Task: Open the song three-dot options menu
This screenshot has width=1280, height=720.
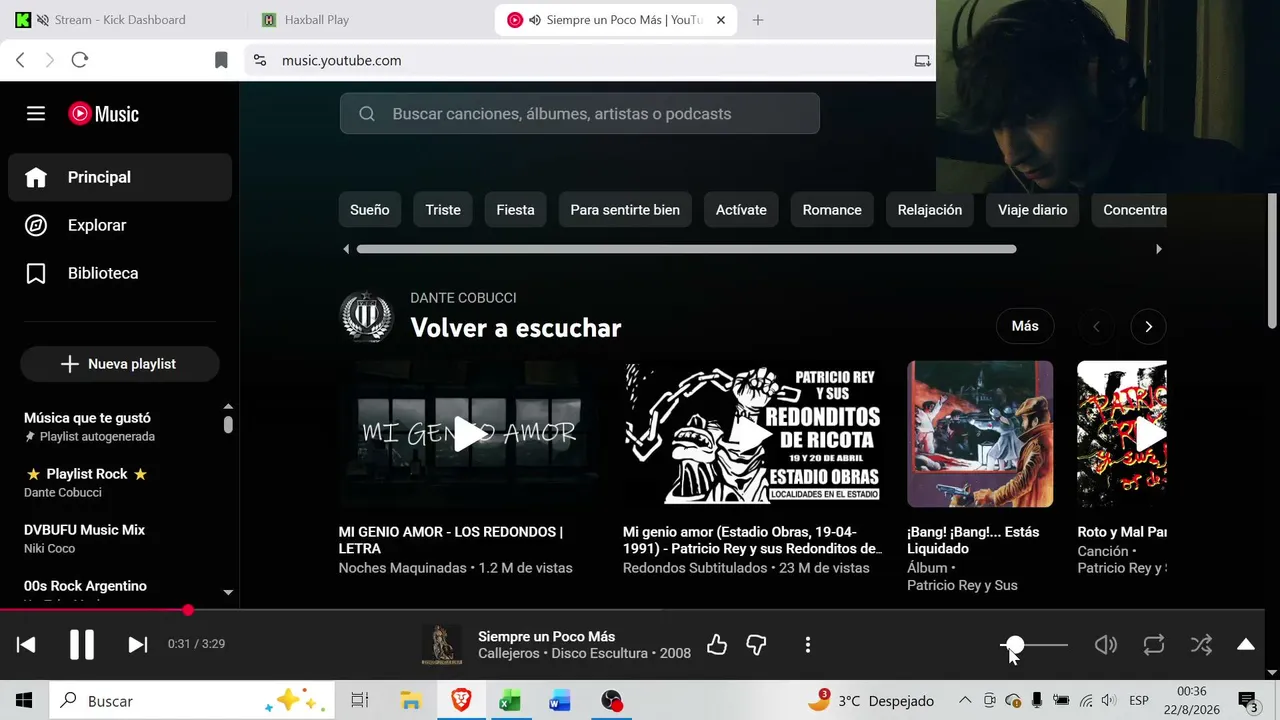Action: click(x=808, y=645)
